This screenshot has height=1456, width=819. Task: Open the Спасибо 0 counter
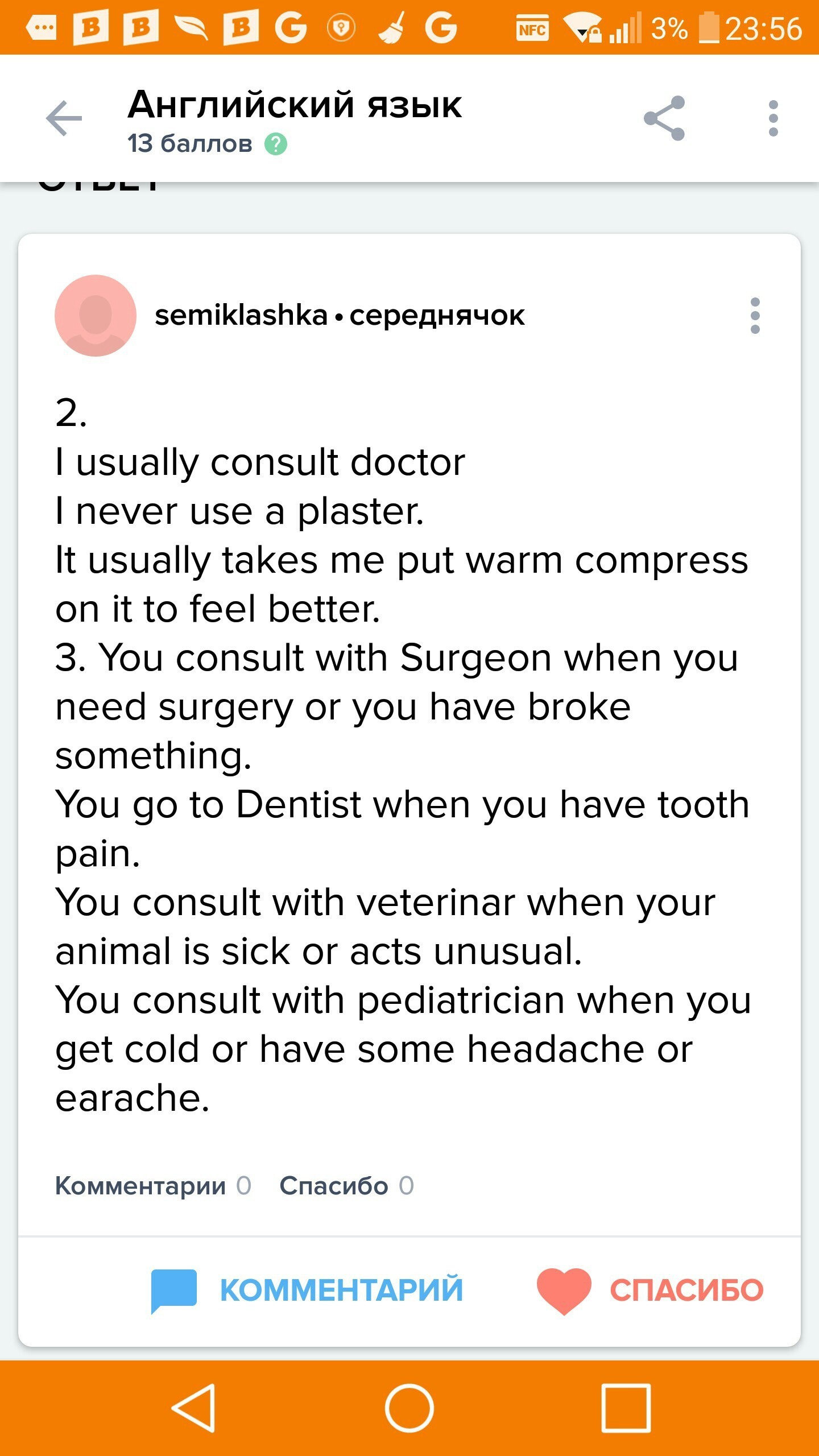click(346, 1186)
